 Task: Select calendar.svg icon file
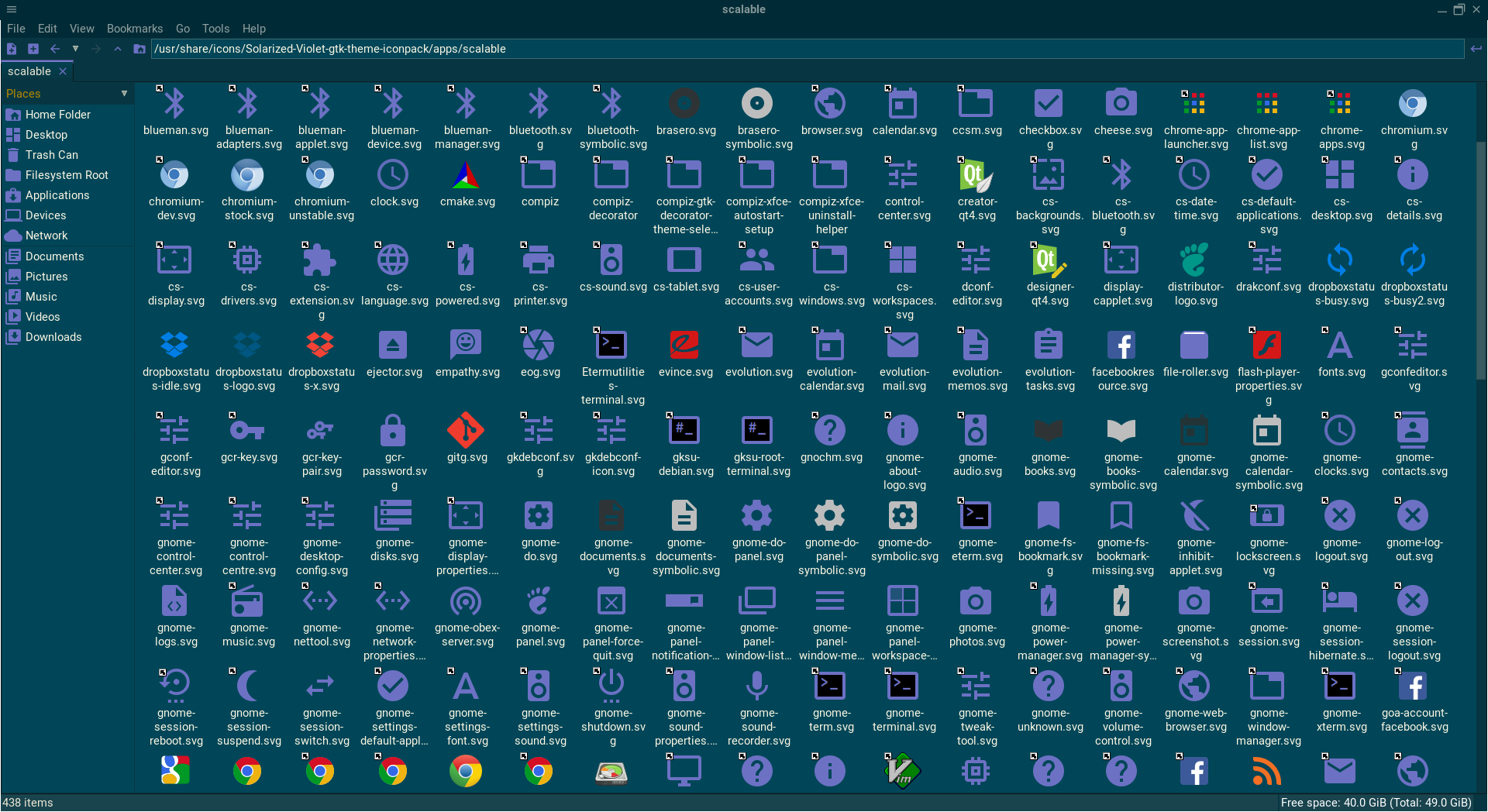[x=904, y=103]
